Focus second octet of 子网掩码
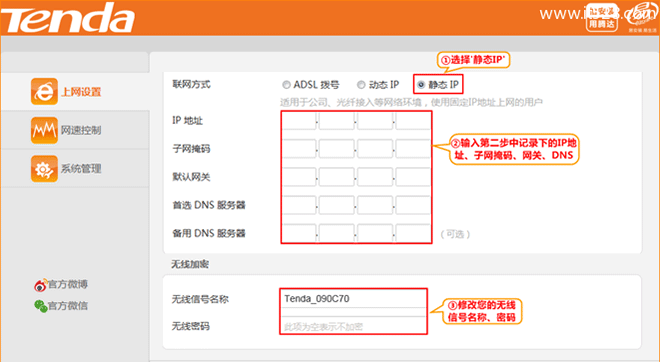The width and height of the screenshot is (660, 362). click(336, 149)
